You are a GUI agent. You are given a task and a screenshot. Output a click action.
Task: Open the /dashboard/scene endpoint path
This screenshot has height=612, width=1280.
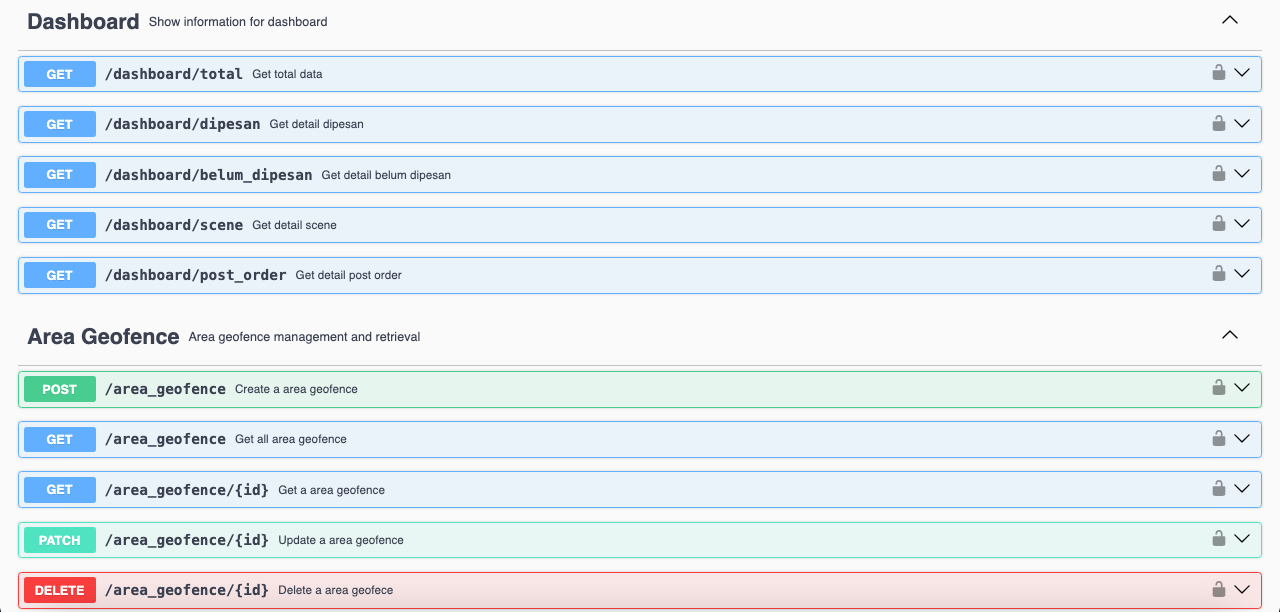tap(174, 225)
